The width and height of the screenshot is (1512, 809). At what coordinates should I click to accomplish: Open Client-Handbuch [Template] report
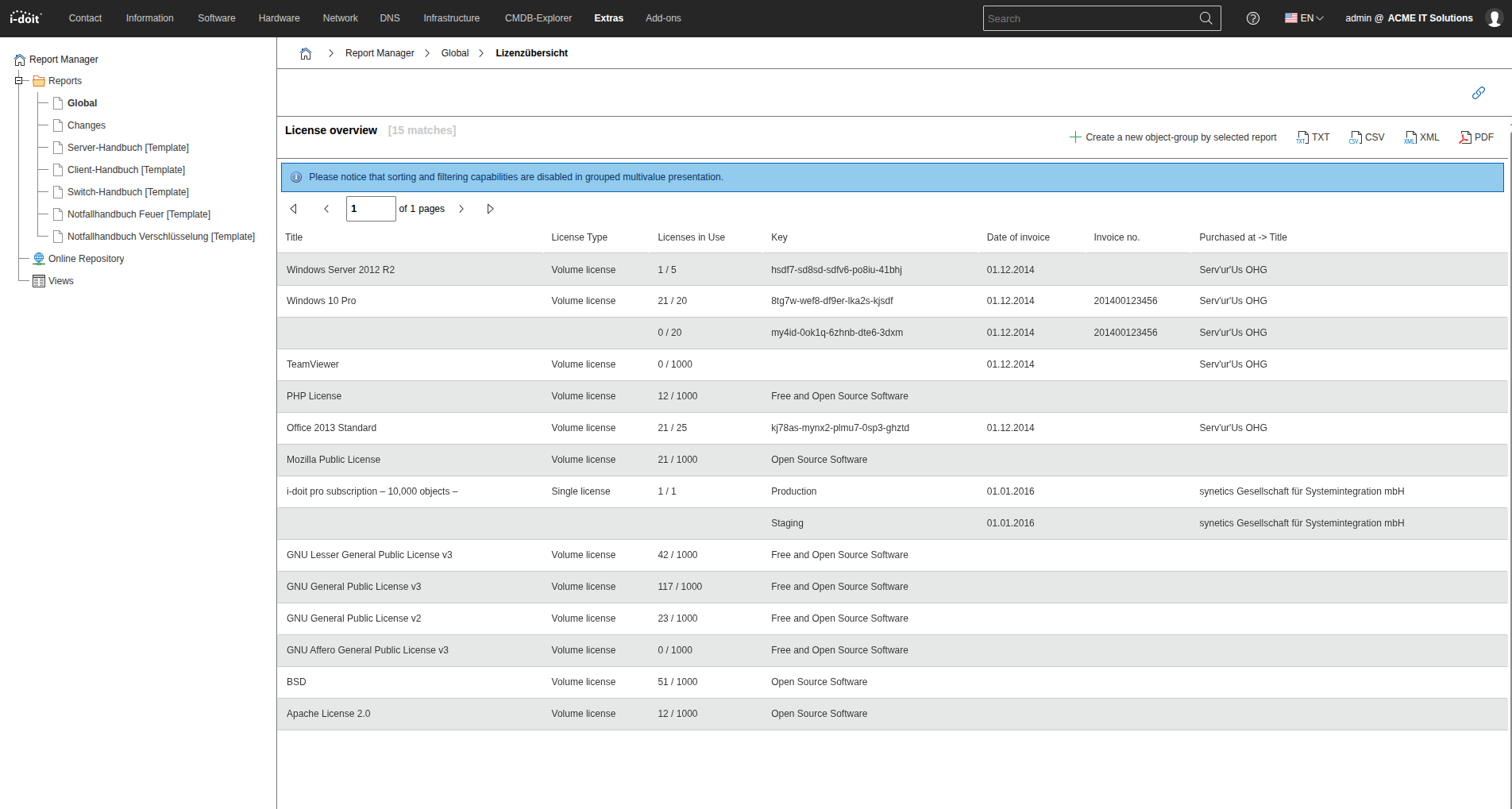point(126,170)
